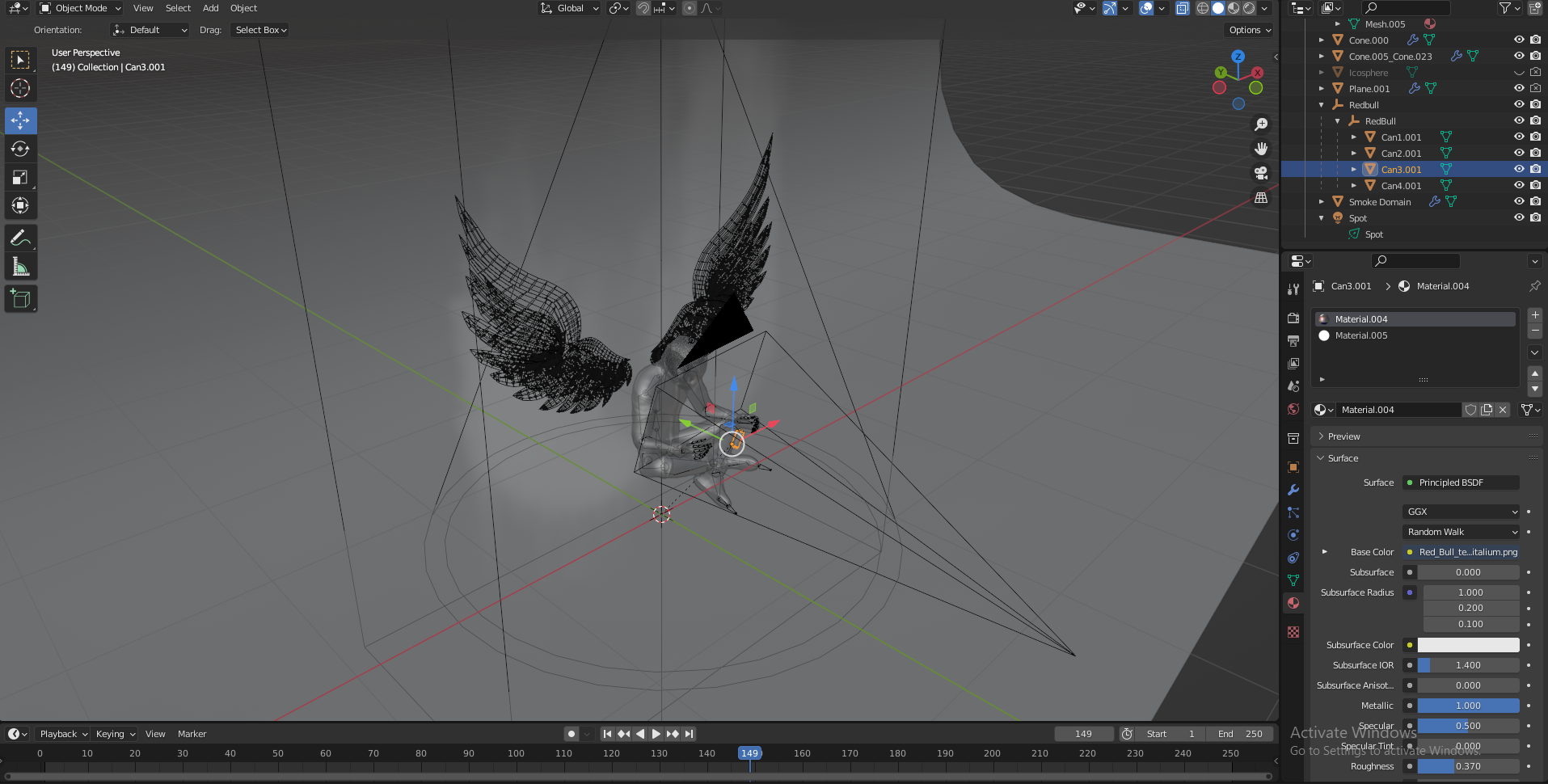
Task: Activate the Move tool
Action: (20, 120)
